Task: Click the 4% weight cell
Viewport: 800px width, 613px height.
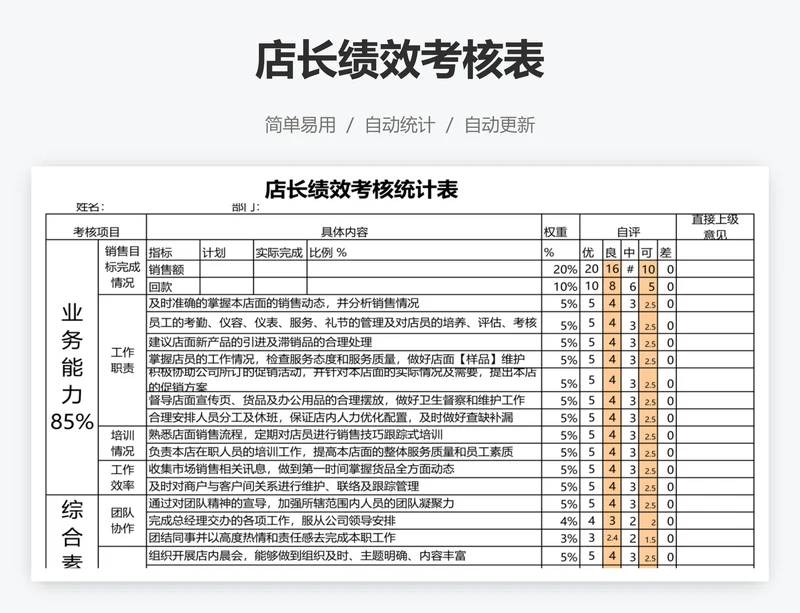Action: coord(560,521)
